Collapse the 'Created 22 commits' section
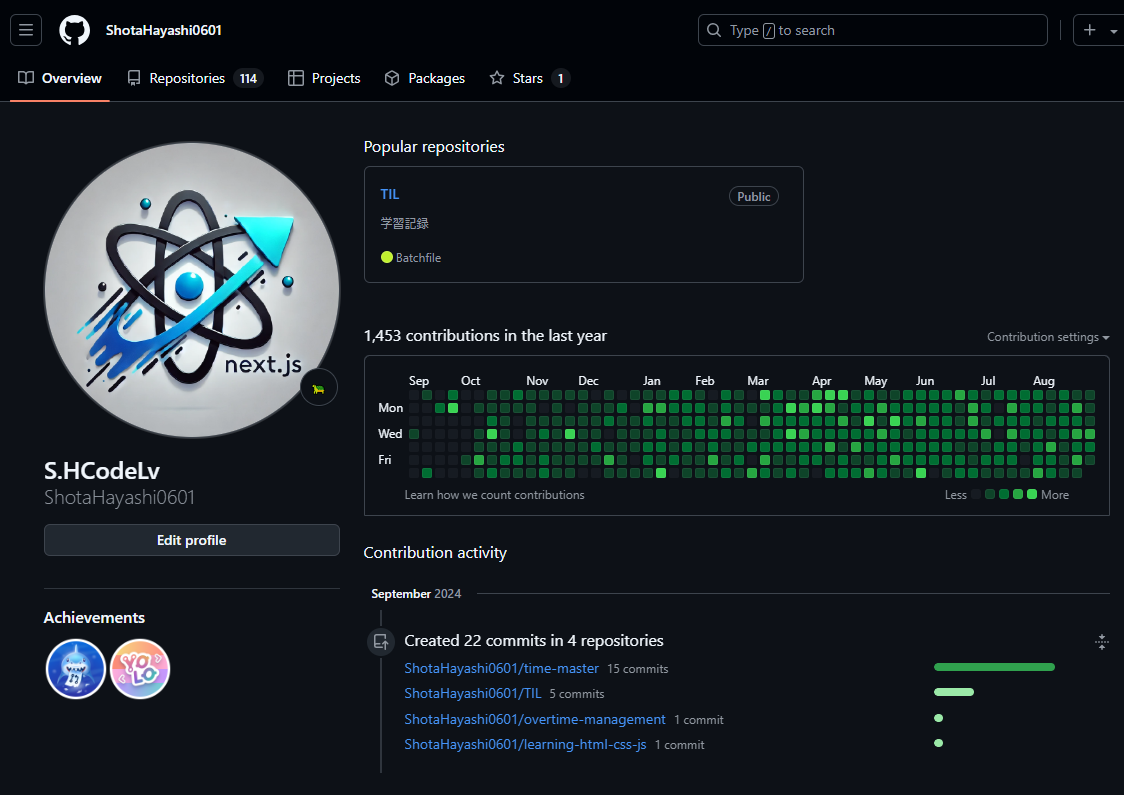1124x795 pixels. coord(1102,642)
